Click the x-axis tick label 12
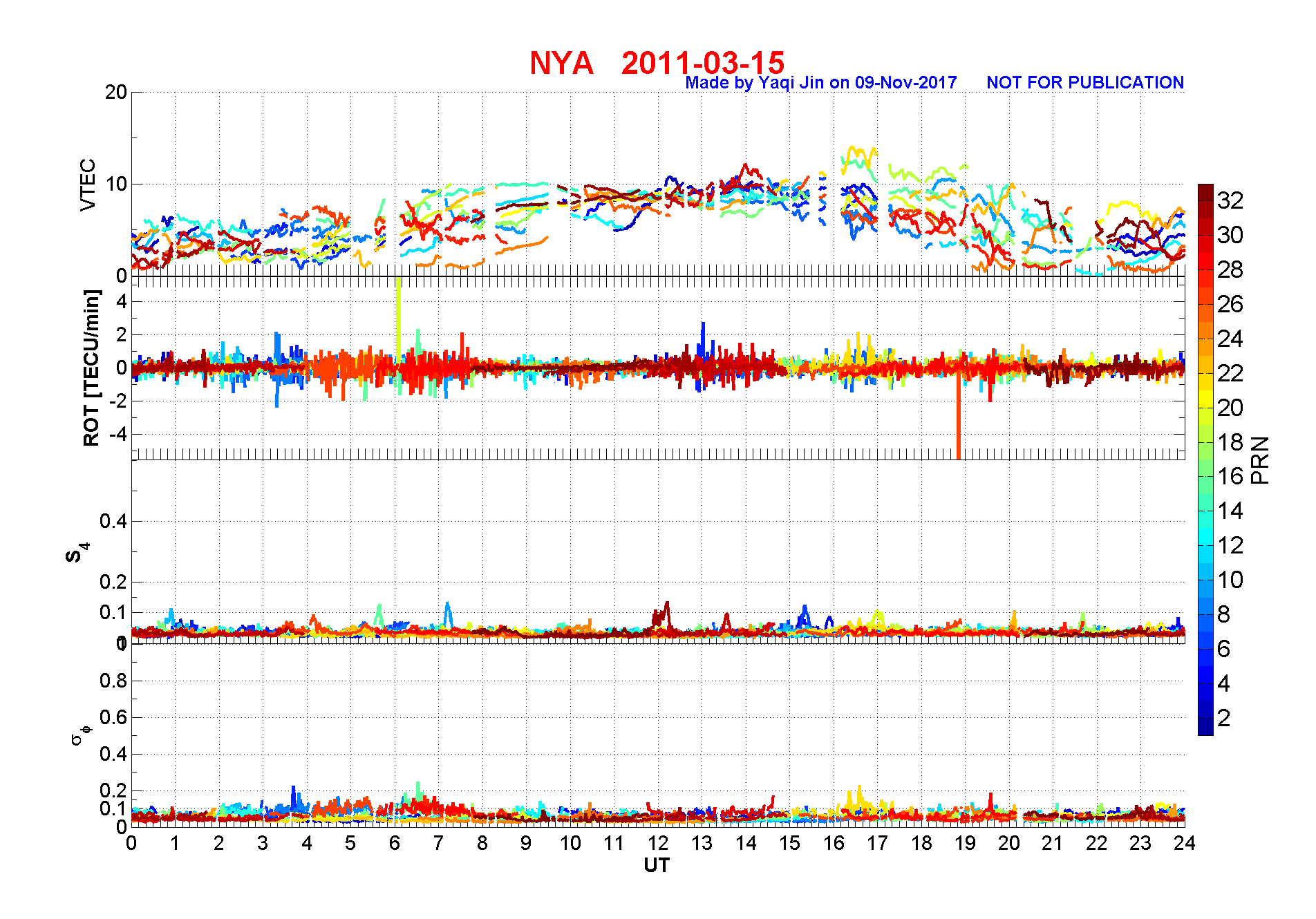The image size is (1316, 919). [x=658, y=843]
